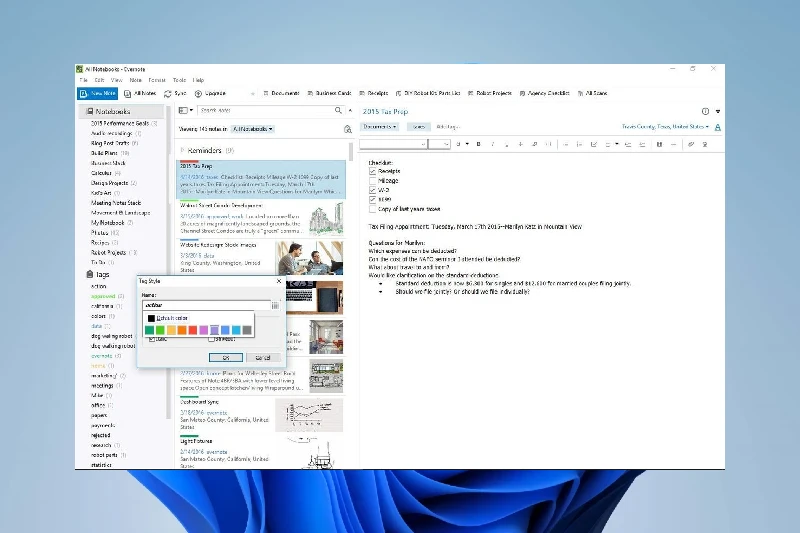Open the All Notebooks filter dropdown
Viewport: 800px width, 533px height.
point(252,129)
